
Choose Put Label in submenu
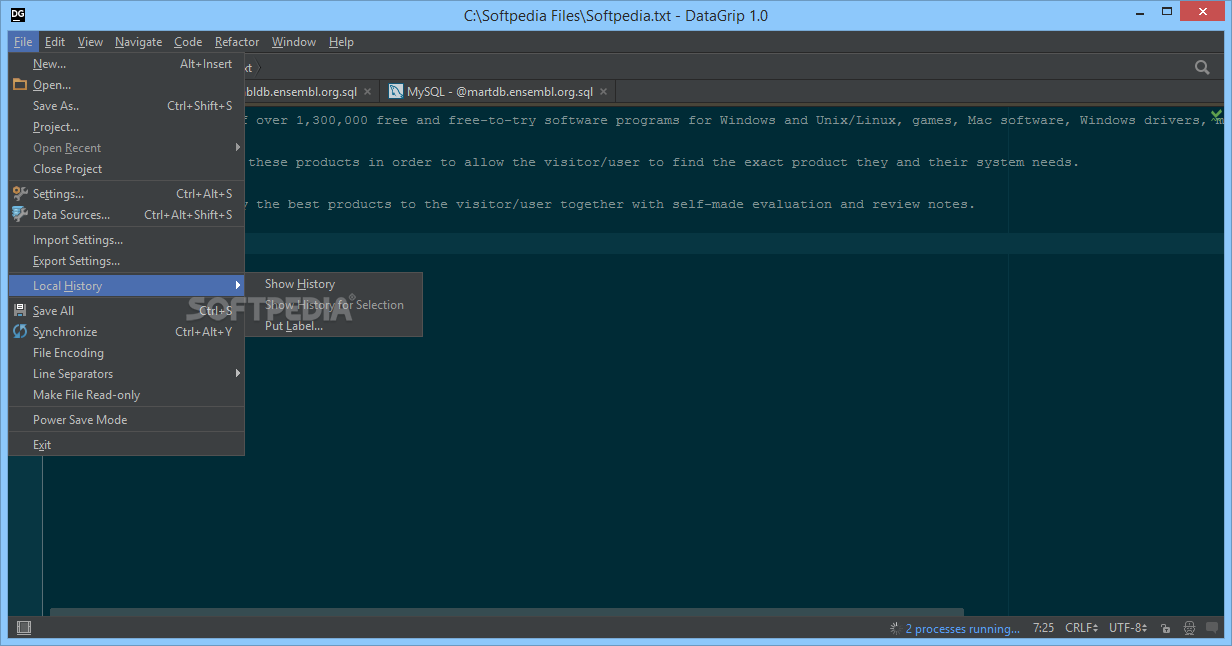click(x=333, y=326)
